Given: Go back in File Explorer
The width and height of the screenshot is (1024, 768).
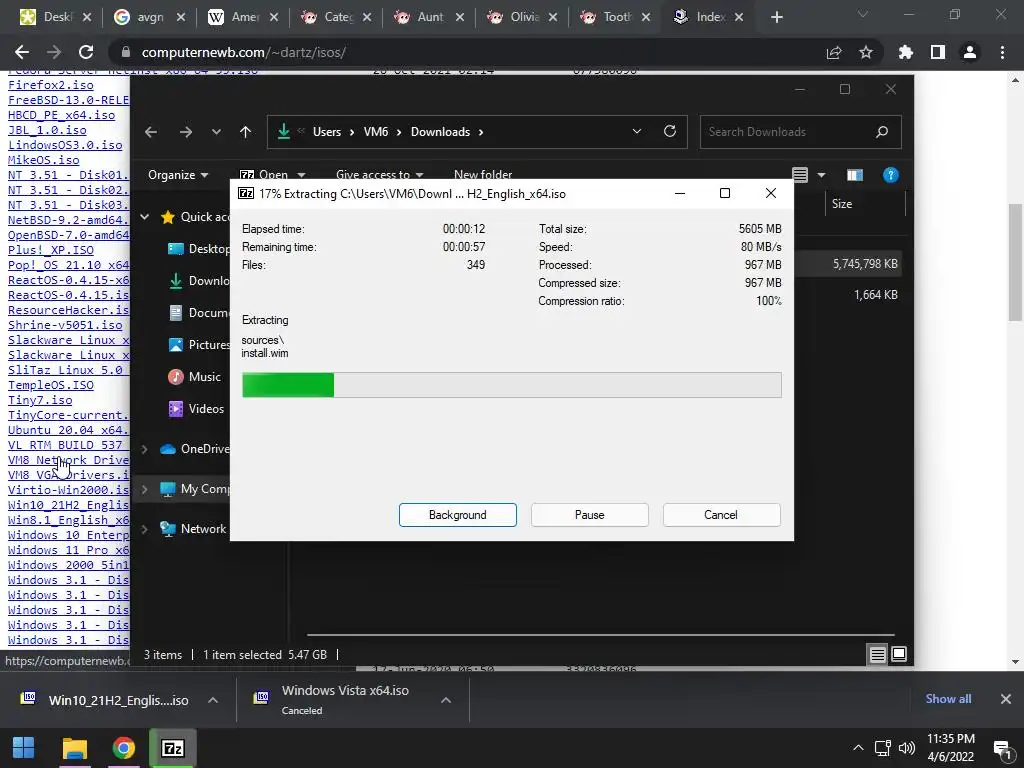Looking at the screenshot, I should 151,132.
